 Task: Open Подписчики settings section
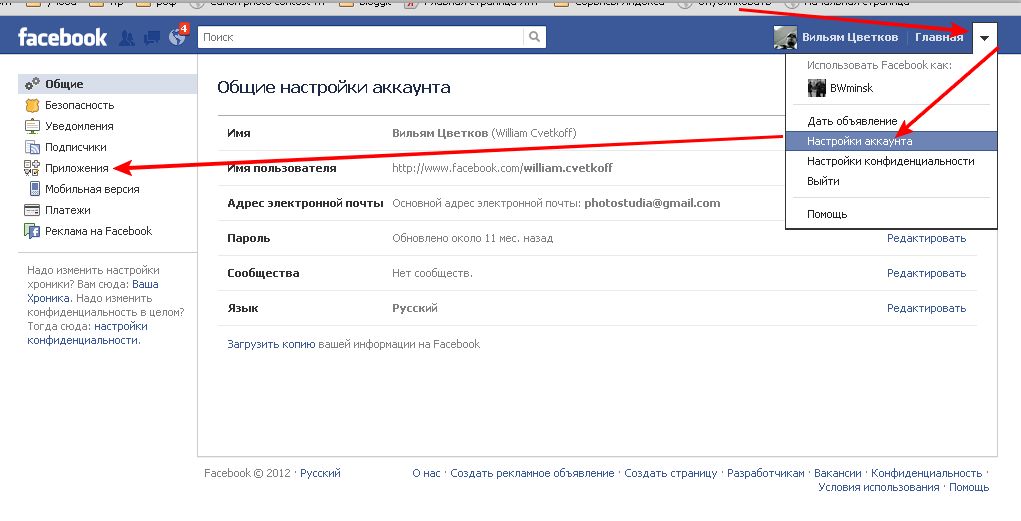(76, 147)
